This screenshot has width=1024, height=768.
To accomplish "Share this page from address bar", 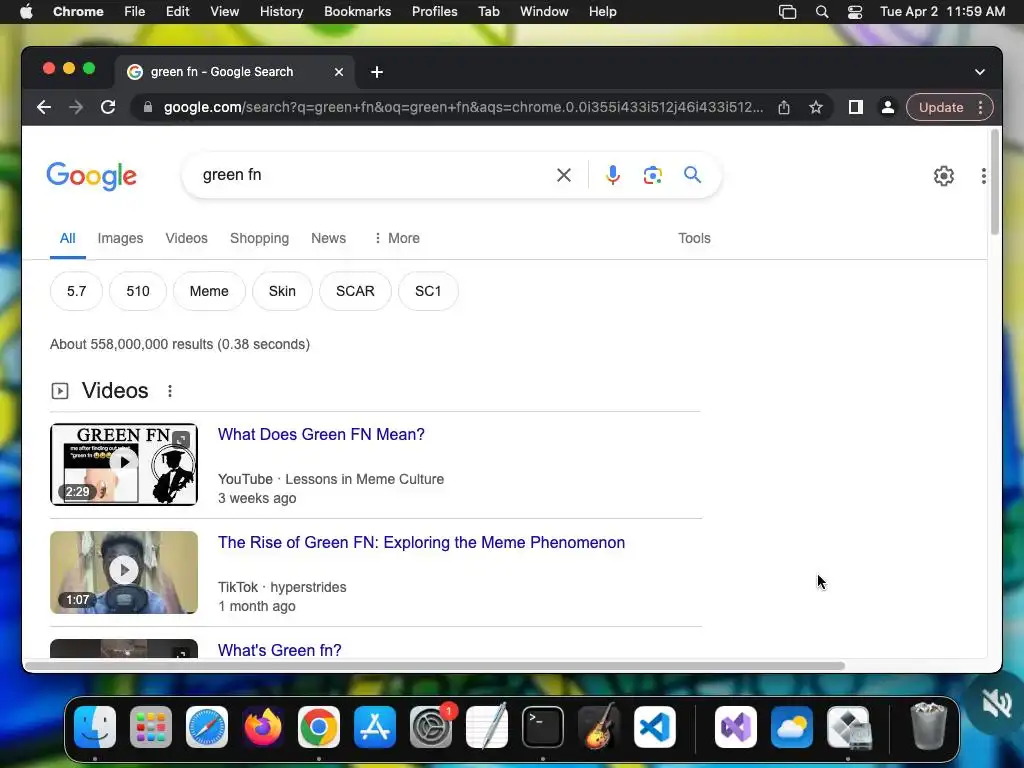I will pyautogui.click(x=784, y=107).
